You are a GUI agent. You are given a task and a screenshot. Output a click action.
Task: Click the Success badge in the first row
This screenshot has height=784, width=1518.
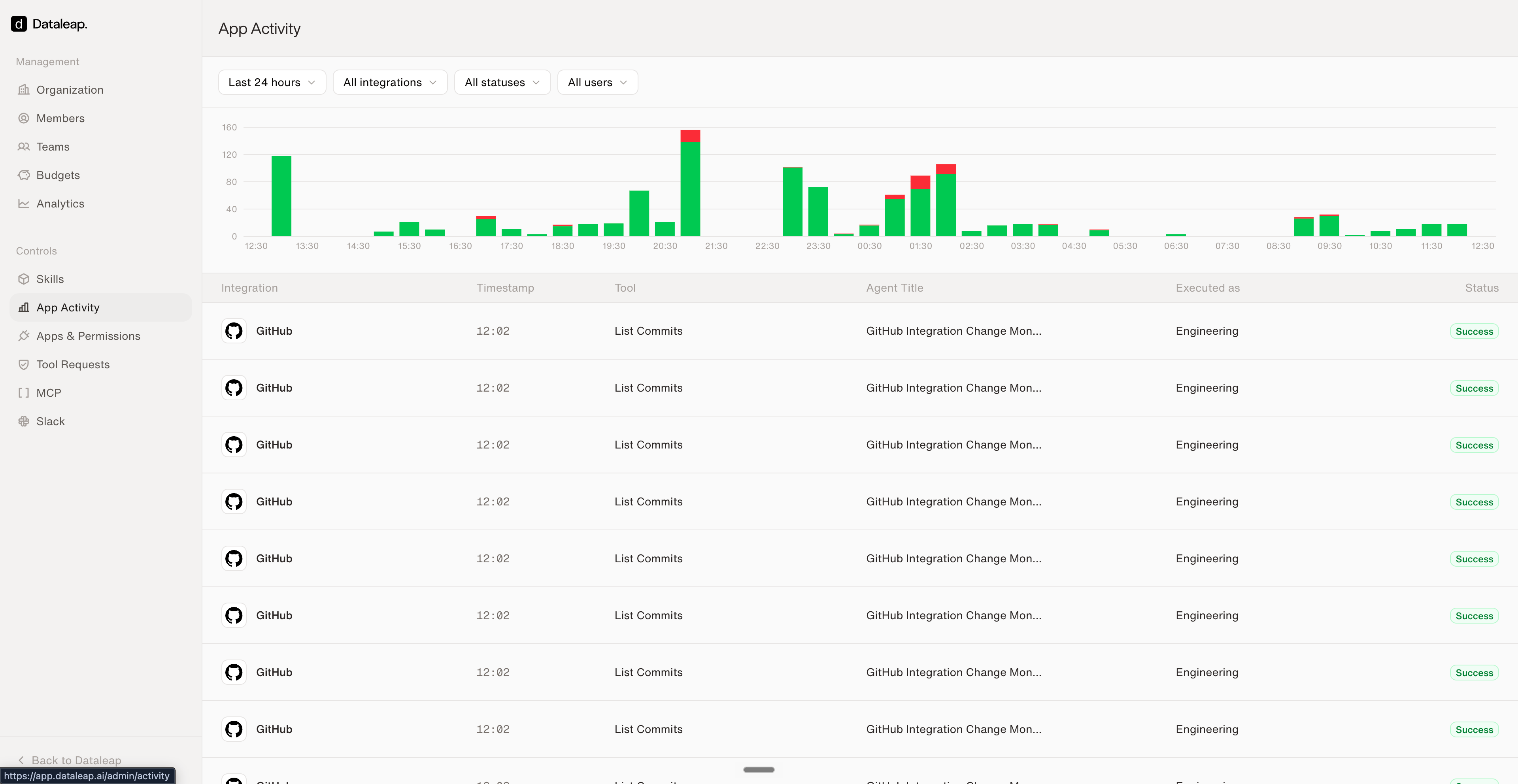tap(1474, 331)
